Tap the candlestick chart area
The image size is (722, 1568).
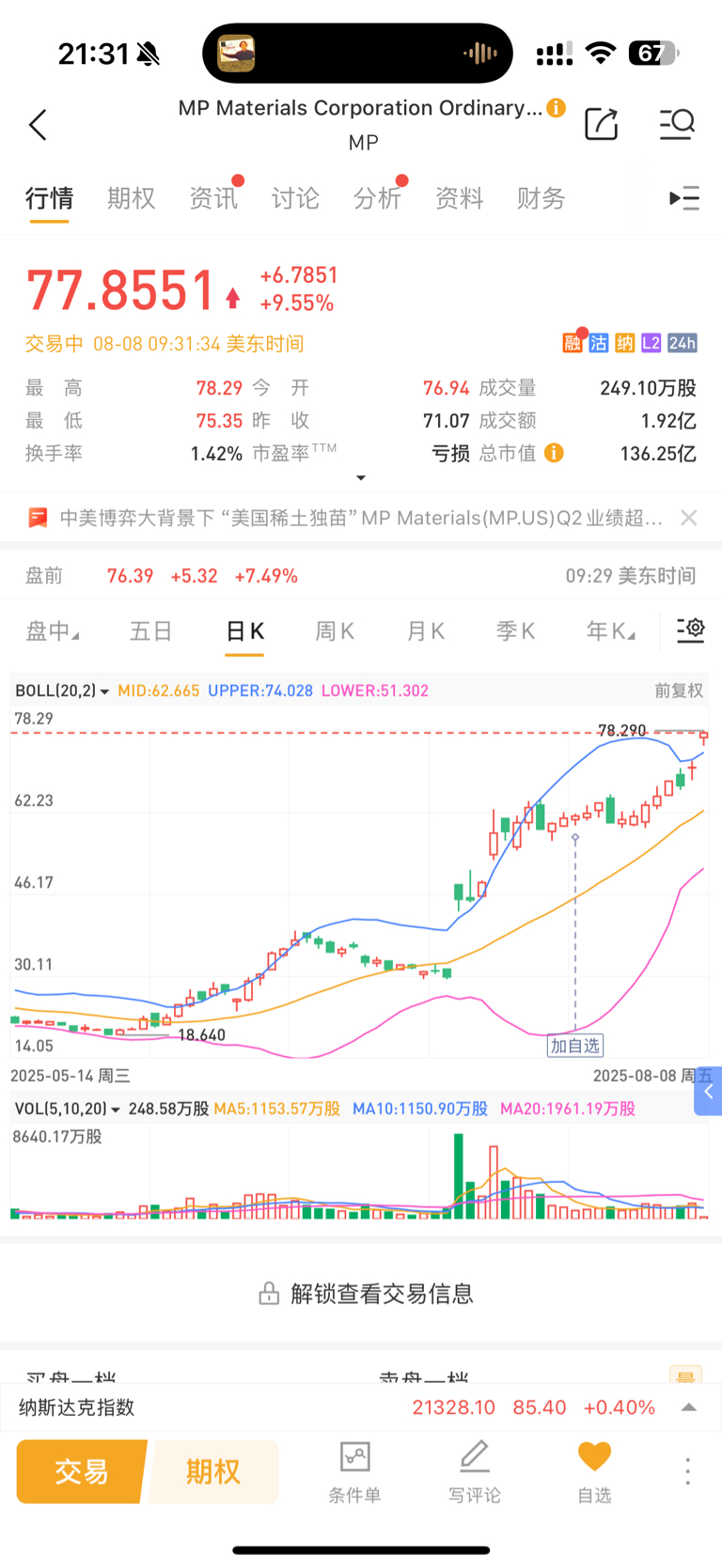click(x=359, y=883)
